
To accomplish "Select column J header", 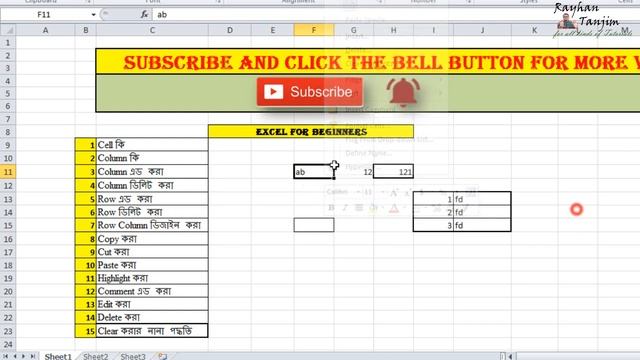I will click(x=482, y=30).
